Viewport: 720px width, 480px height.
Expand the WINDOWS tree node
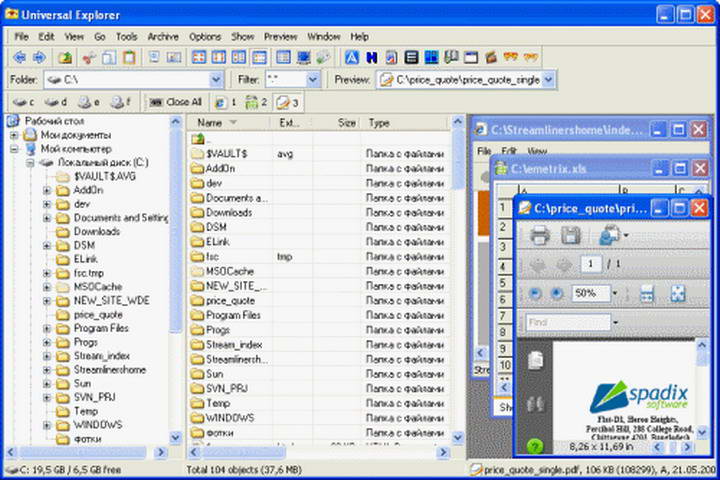[x=47, y=425]
